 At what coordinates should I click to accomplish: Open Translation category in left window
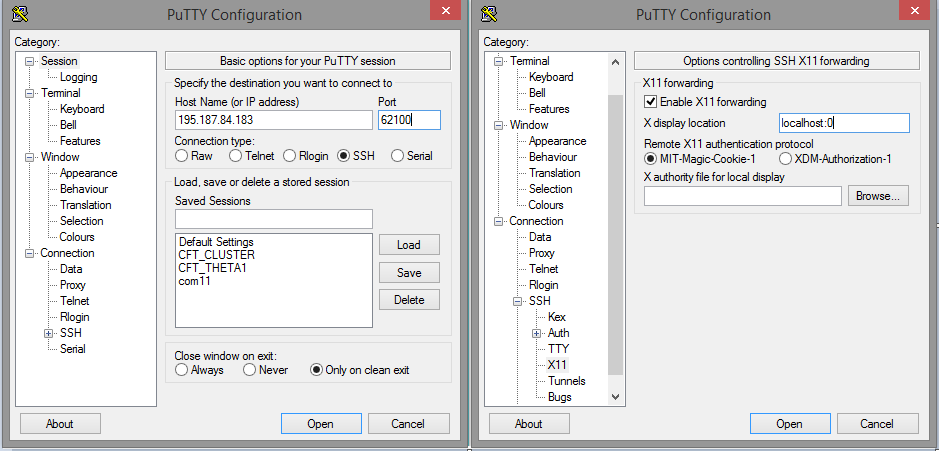tap(86, 205)
